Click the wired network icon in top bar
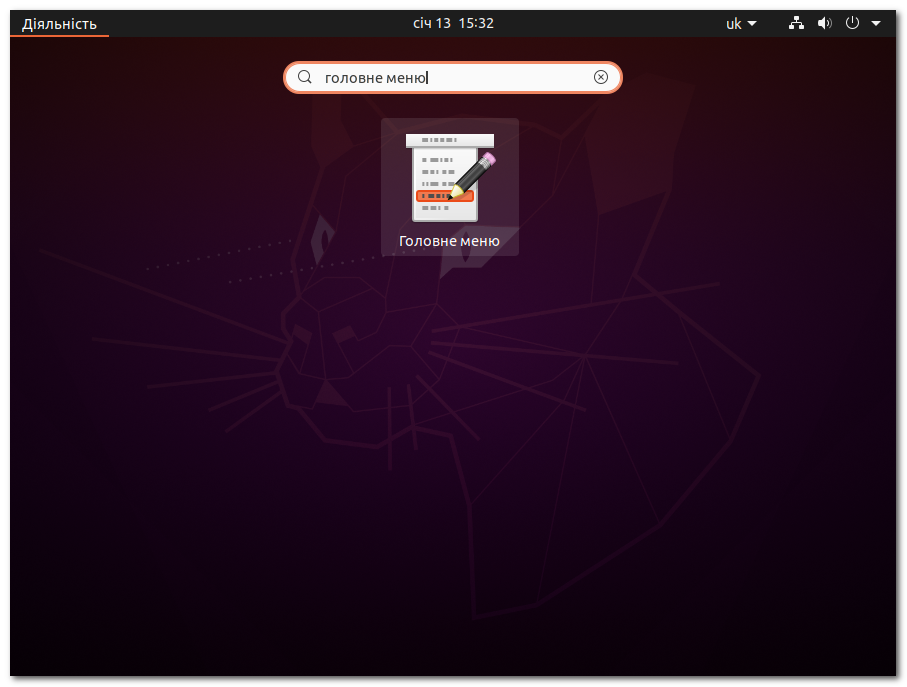This screenshot has width=907, height=687. click(x=796, y=22)
